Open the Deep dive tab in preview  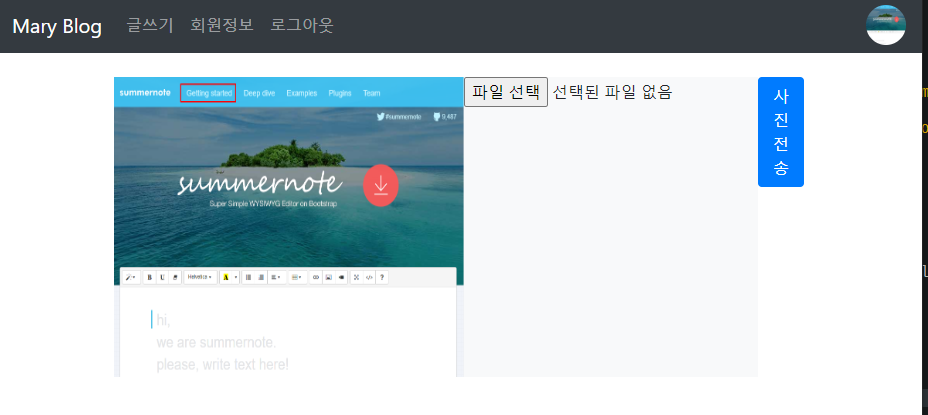[x=259, y=93]
